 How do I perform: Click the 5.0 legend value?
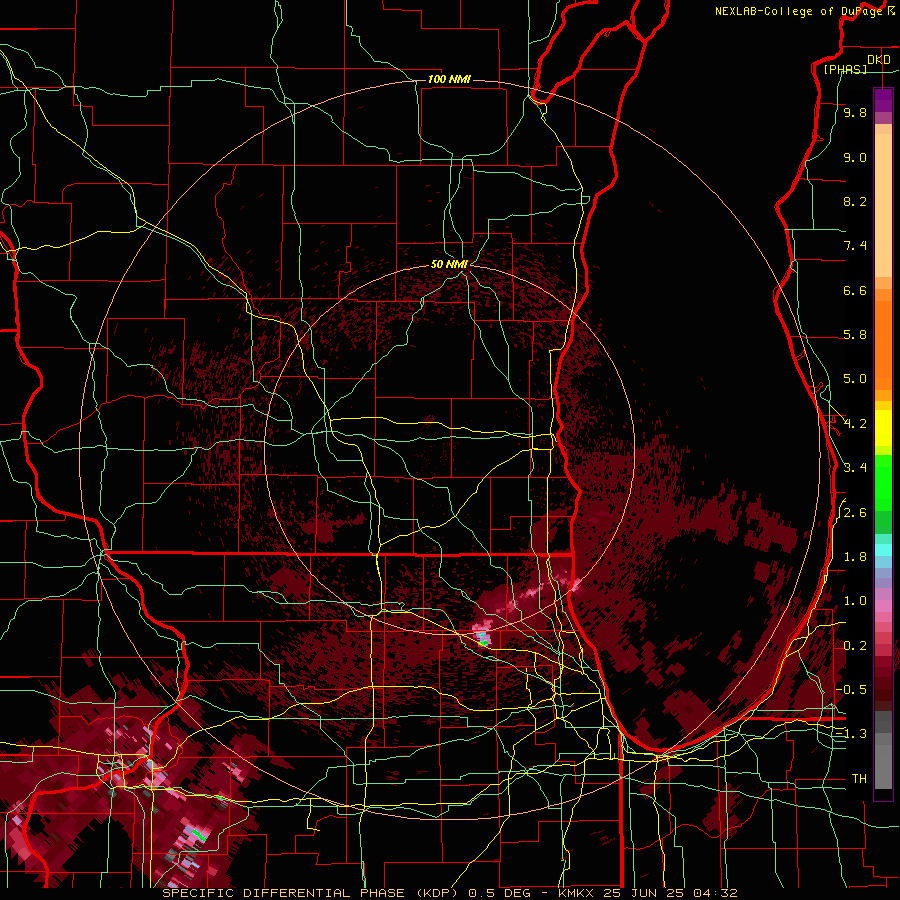point(855,379)
